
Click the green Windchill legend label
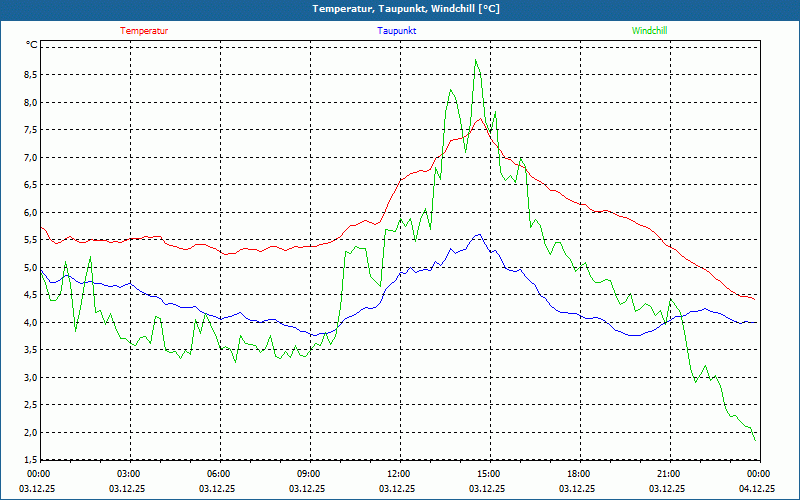pyautogui.click(x=650, y=31)
